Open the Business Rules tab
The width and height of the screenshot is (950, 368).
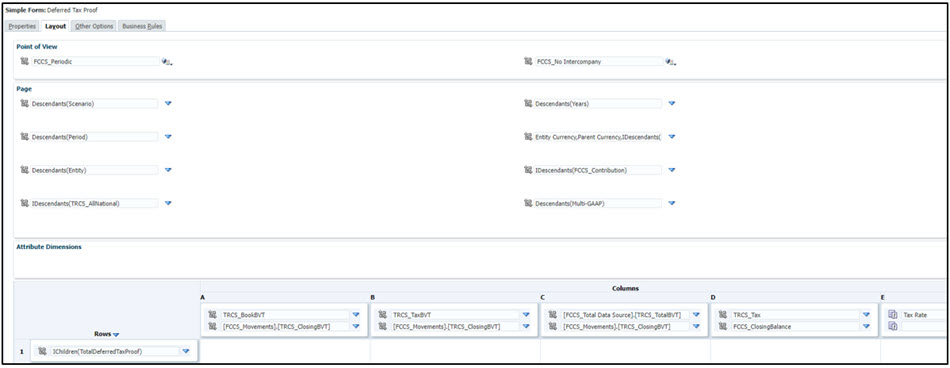142,26
